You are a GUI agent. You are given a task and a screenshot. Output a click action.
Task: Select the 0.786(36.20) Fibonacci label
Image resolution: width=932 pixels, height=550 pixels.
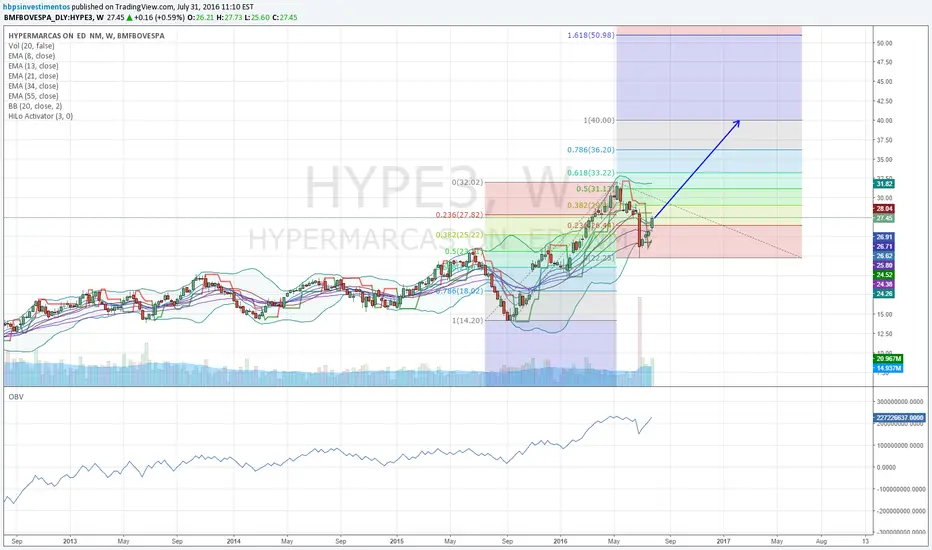(x=591, y=150)
